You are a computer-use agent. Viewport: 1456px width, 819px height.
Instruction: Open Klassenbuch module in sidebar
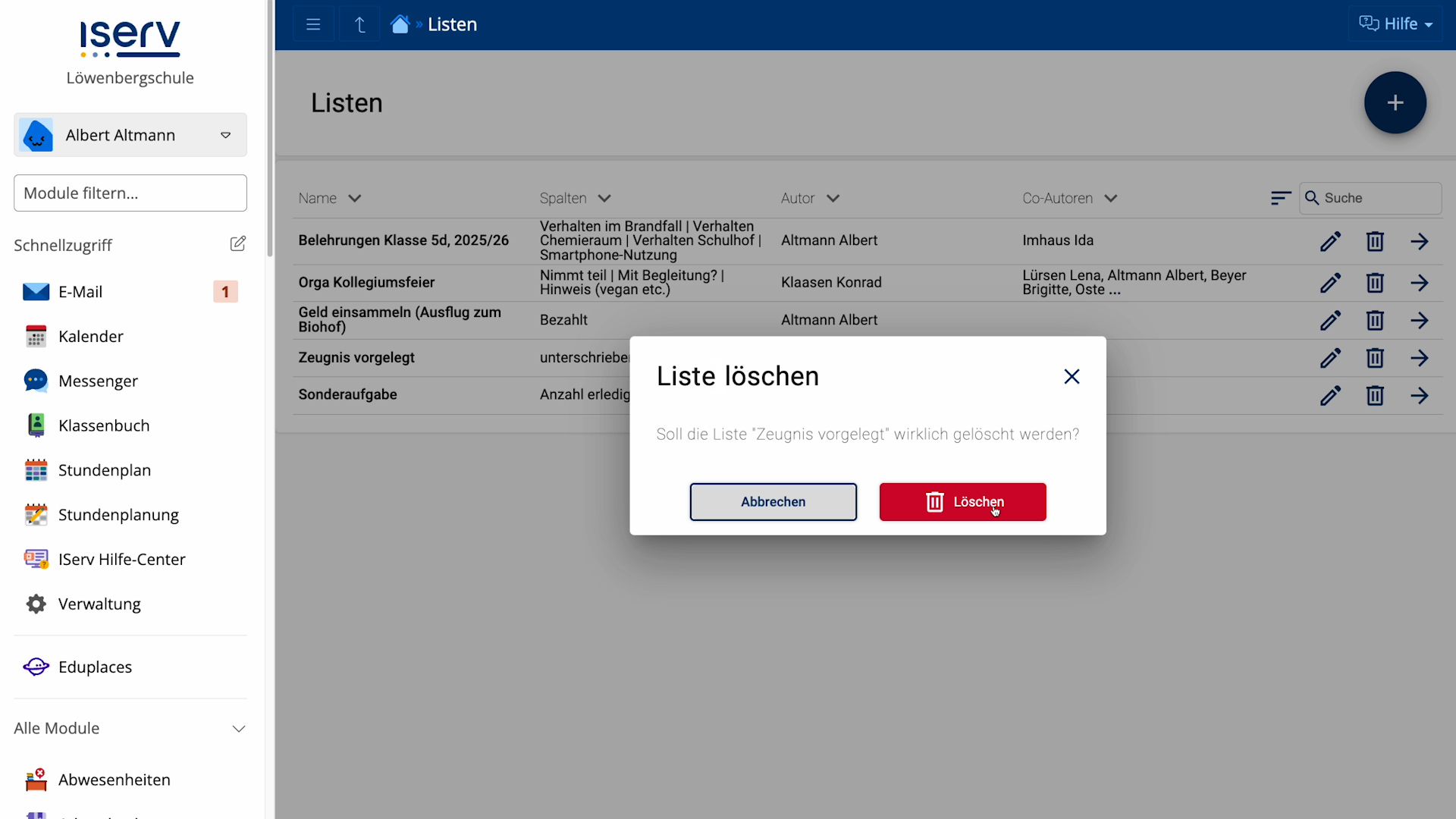pos(104,425)
